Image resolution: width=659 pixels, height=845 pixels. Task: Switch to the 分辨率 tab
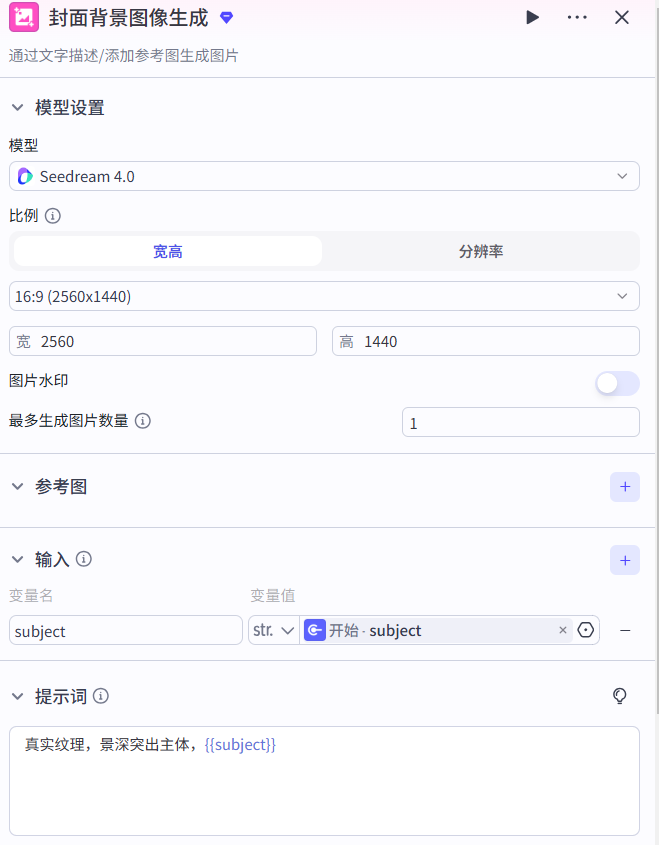click(x=481, y=251)
